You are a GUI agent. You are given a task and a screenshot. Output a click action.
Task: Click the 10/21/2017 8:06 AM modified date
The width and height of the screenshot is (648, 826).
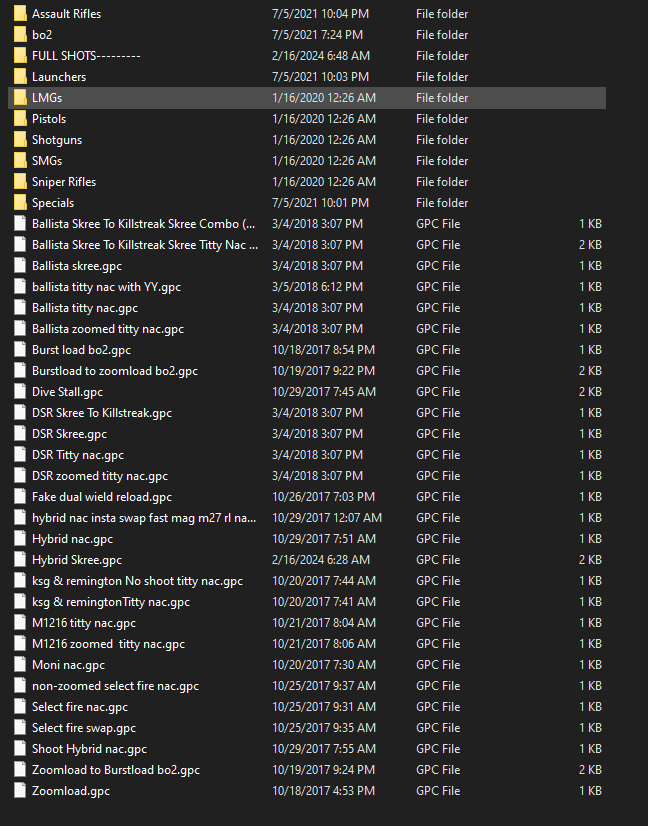pyautogui.click(x=324, y=644)
